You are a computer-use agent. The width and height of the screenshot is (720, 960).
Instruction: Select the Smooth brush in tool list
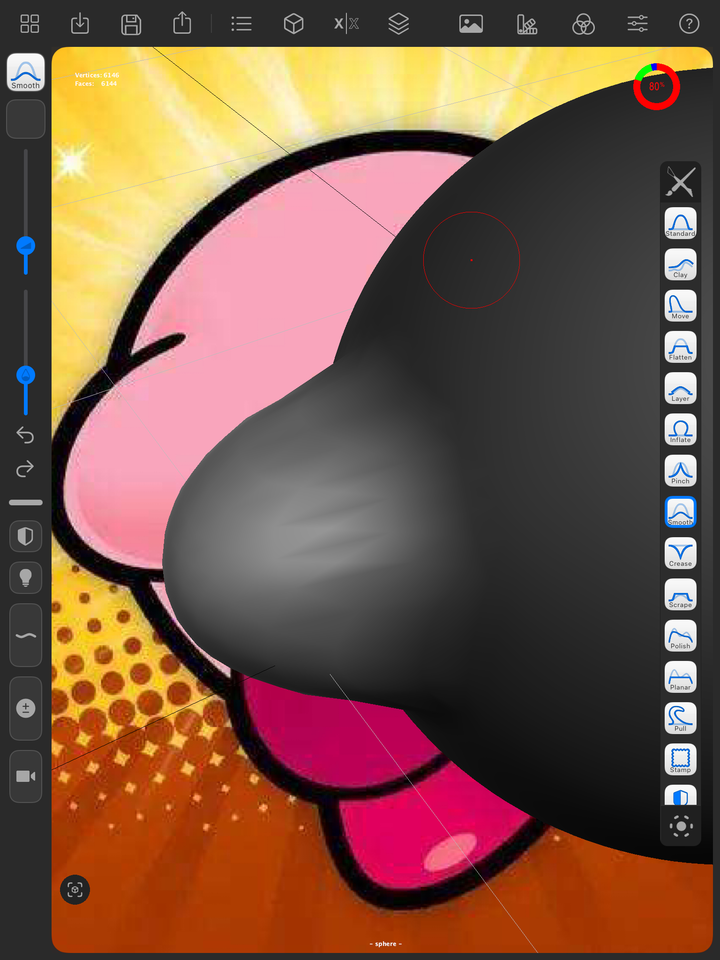point(681,512)
